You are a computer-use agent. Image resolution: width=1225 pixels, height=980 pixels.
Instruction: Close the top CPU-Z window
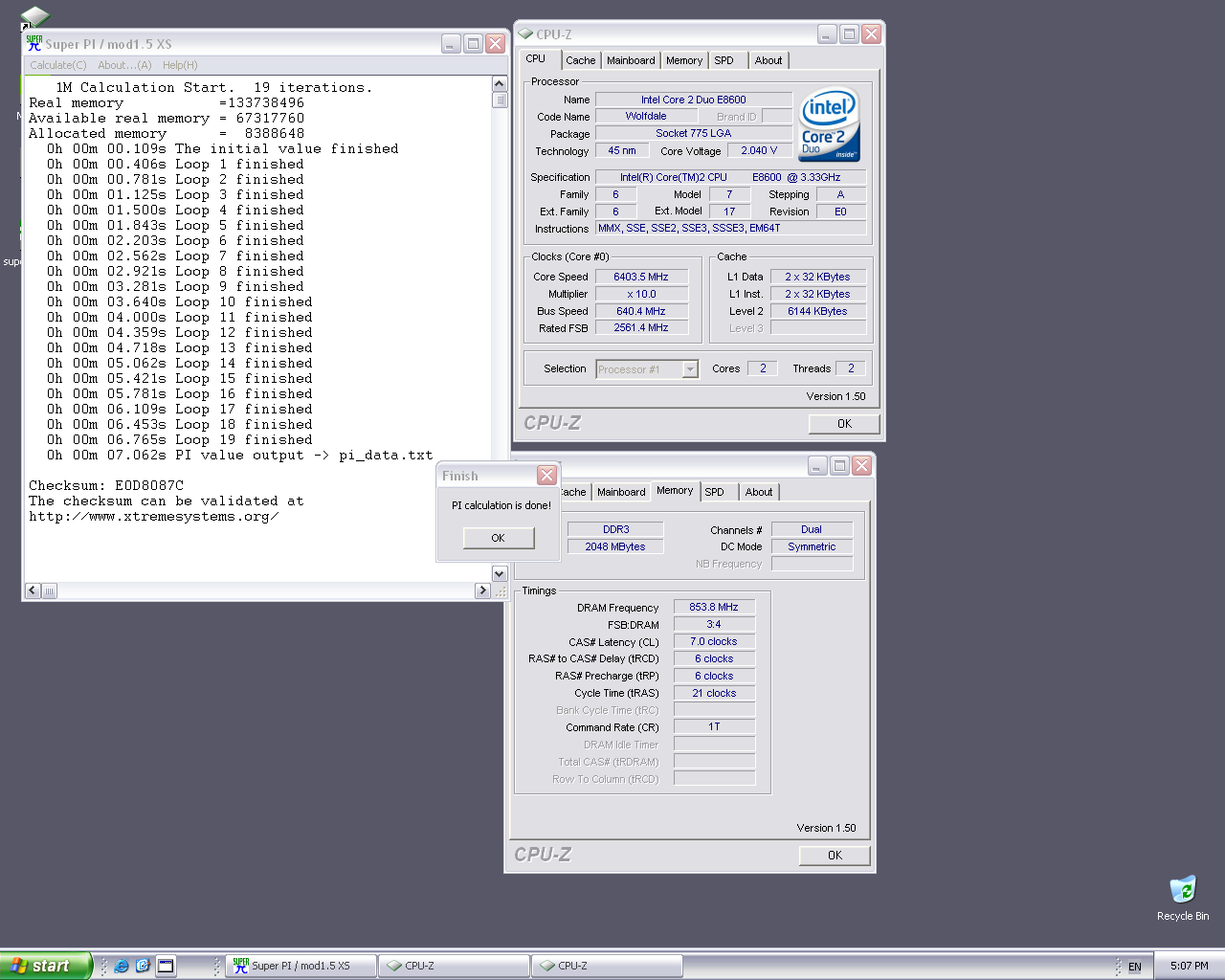(x=871, y=33)
